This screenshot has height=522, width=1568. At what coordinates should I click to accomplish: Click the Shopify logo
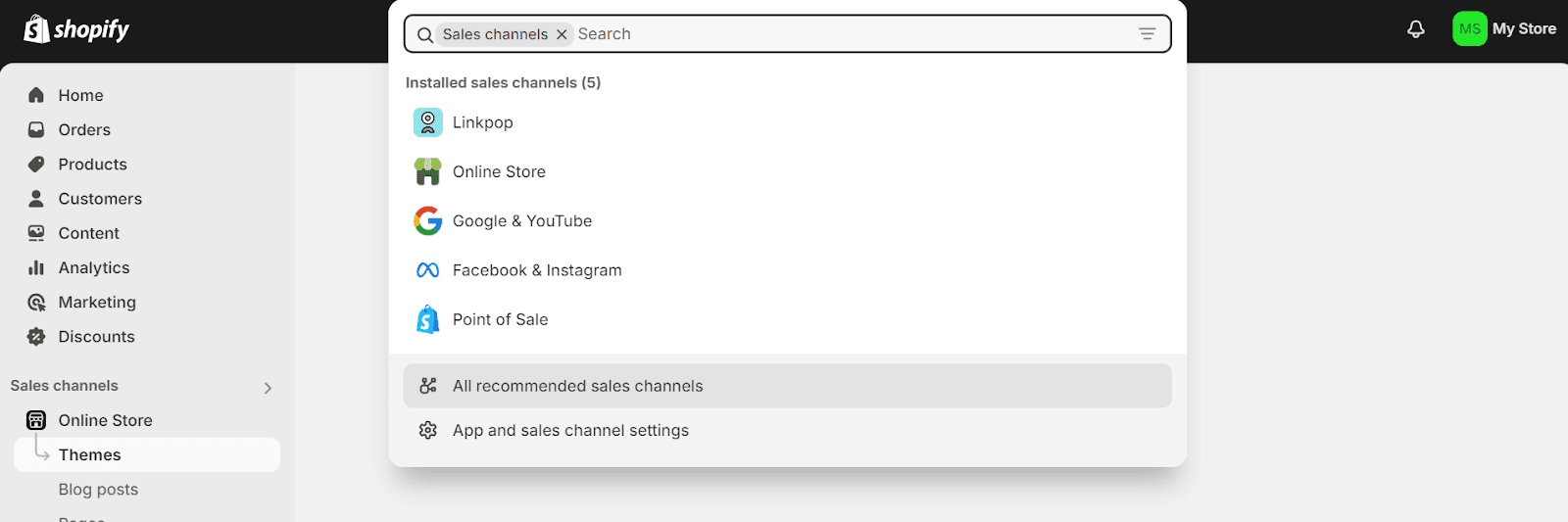coord(76,29)
